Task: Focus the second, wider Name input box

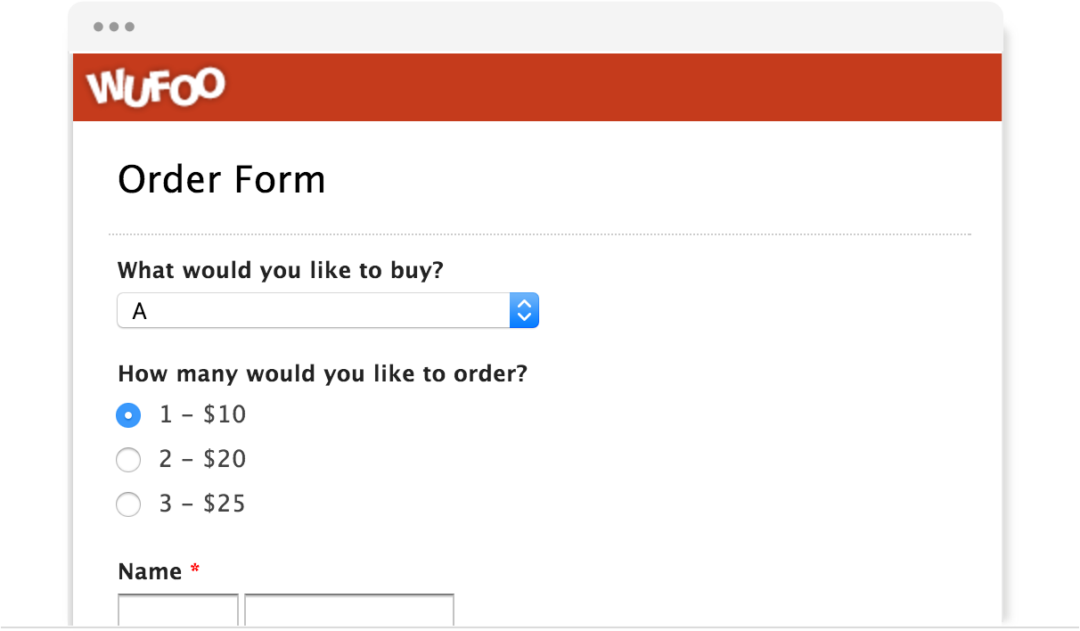Action: 349,610
